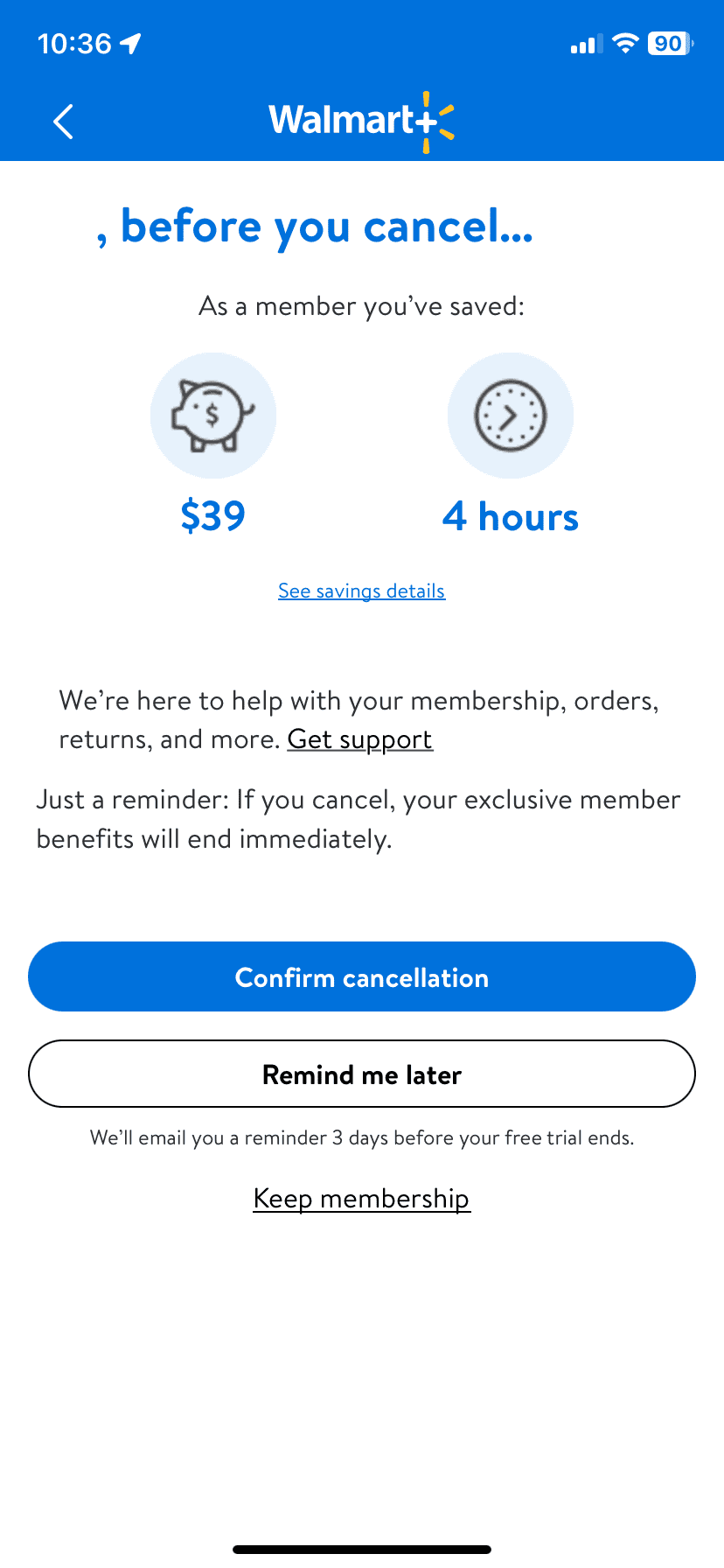Tap the home indicator bar
The image size is (724, 1568).
(x=362, y=1550)
